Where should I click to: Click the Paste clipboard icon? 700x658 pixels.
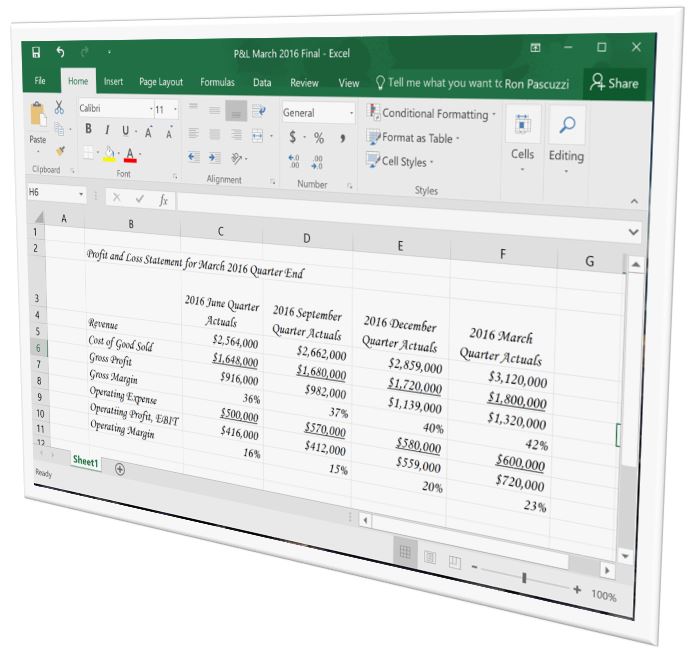coord(38,122)
